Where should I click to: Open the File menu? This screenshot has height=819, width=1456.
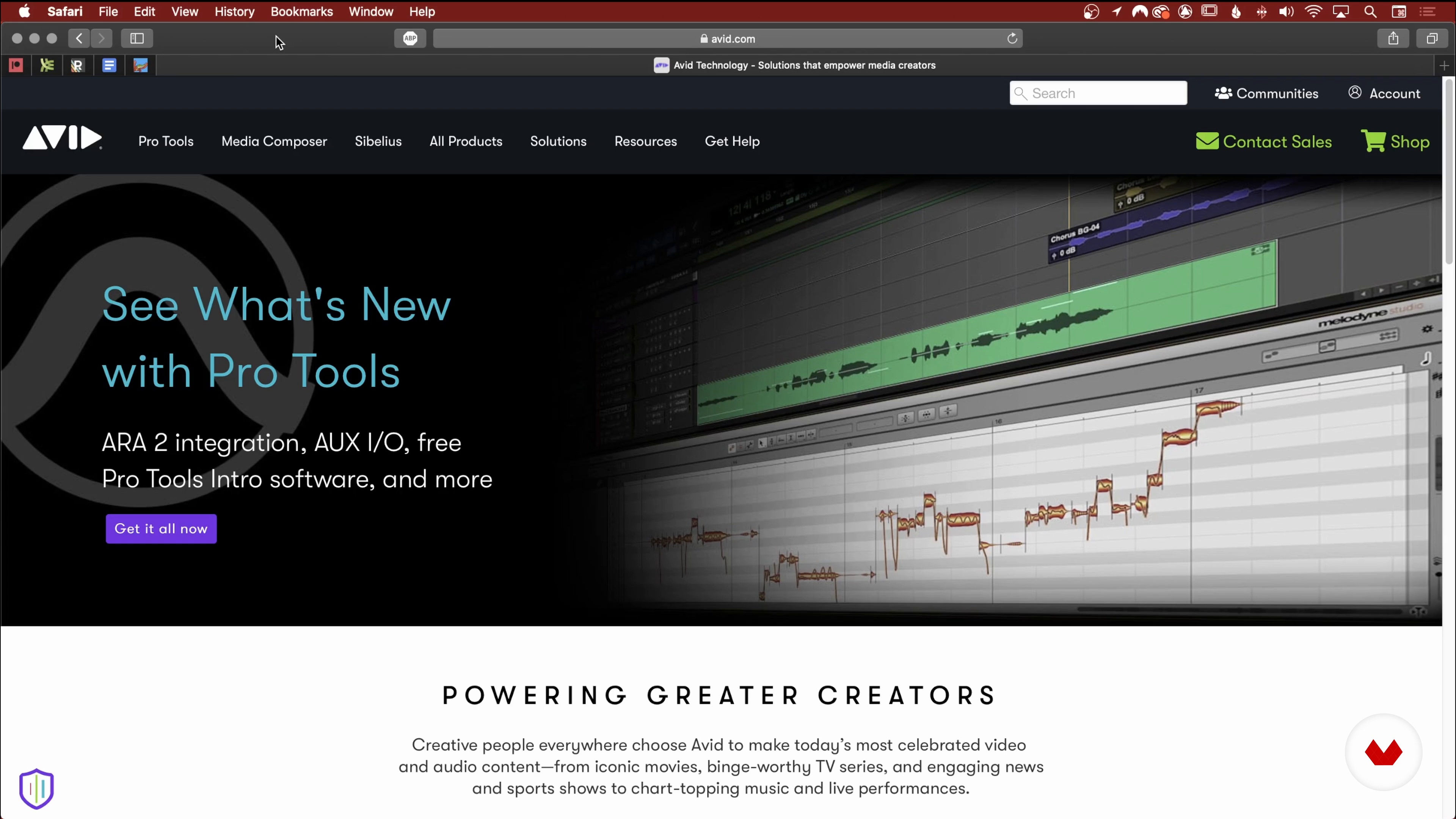coord(108,11)
